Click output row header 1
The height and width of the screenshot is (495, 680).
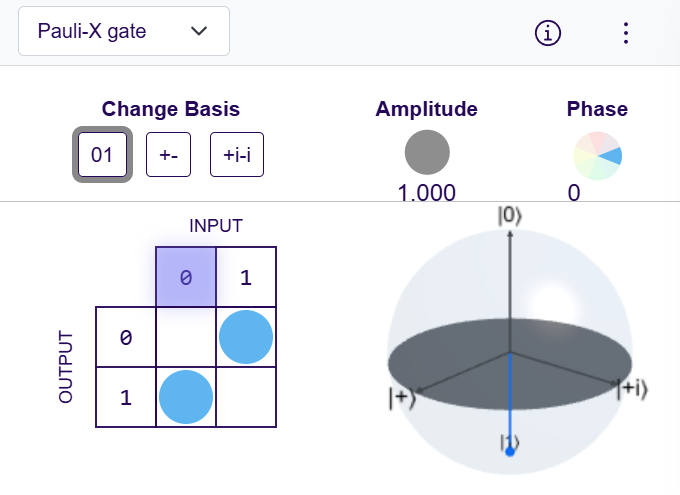pyautogui.click(x=126, y=397)
